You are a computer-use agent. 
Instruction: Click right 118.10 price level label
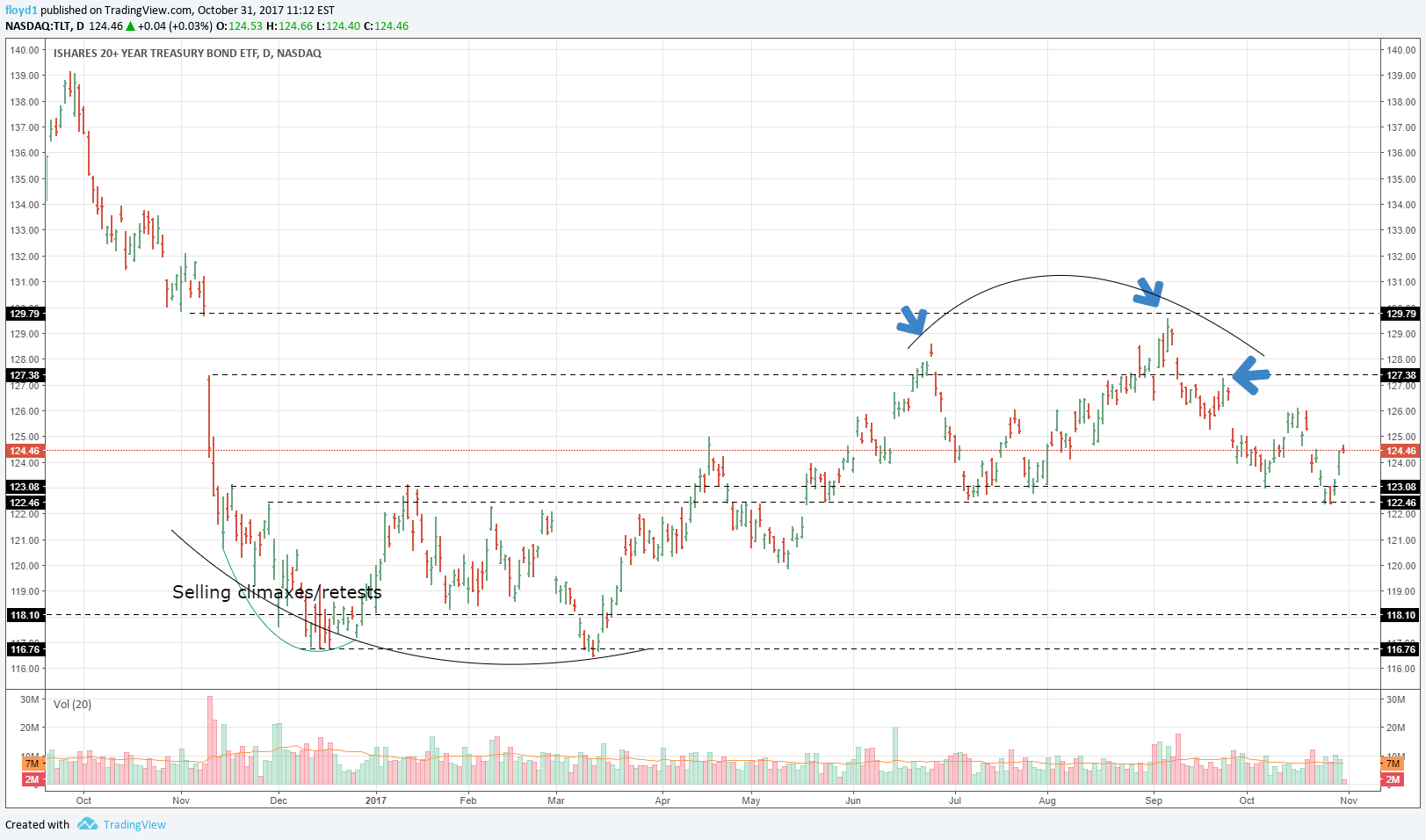point(1401,615)
